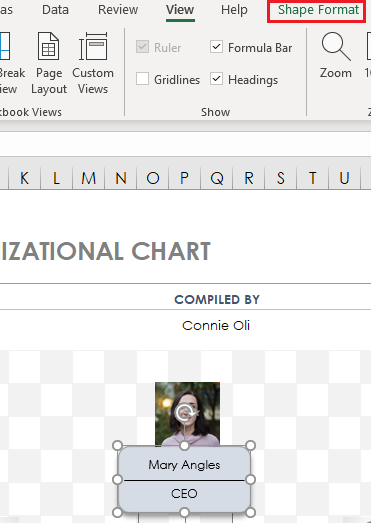Enable the Gridlines checkbox

(x=142, y=79)
